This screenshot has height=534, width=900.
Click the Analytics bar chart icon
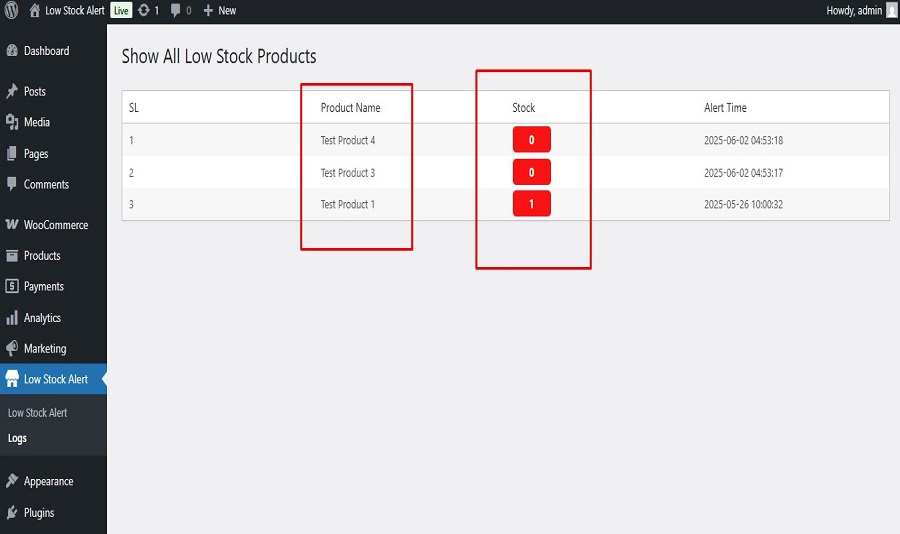tap(12, 318)
